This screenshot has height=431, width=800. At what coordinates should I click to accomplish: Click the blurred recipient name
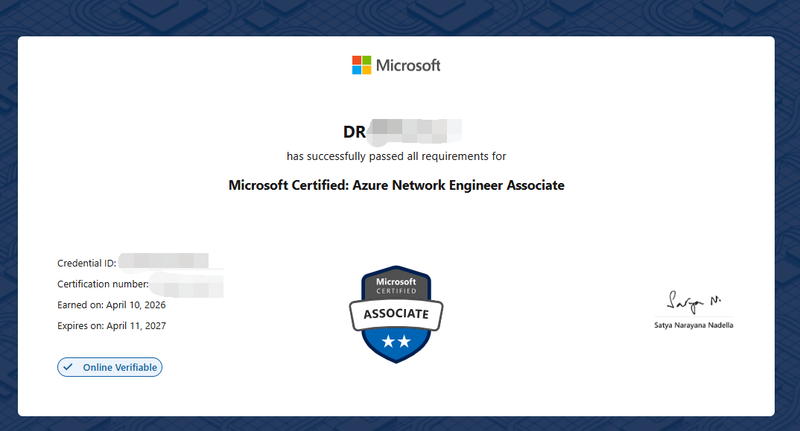[x=414, y=131]
